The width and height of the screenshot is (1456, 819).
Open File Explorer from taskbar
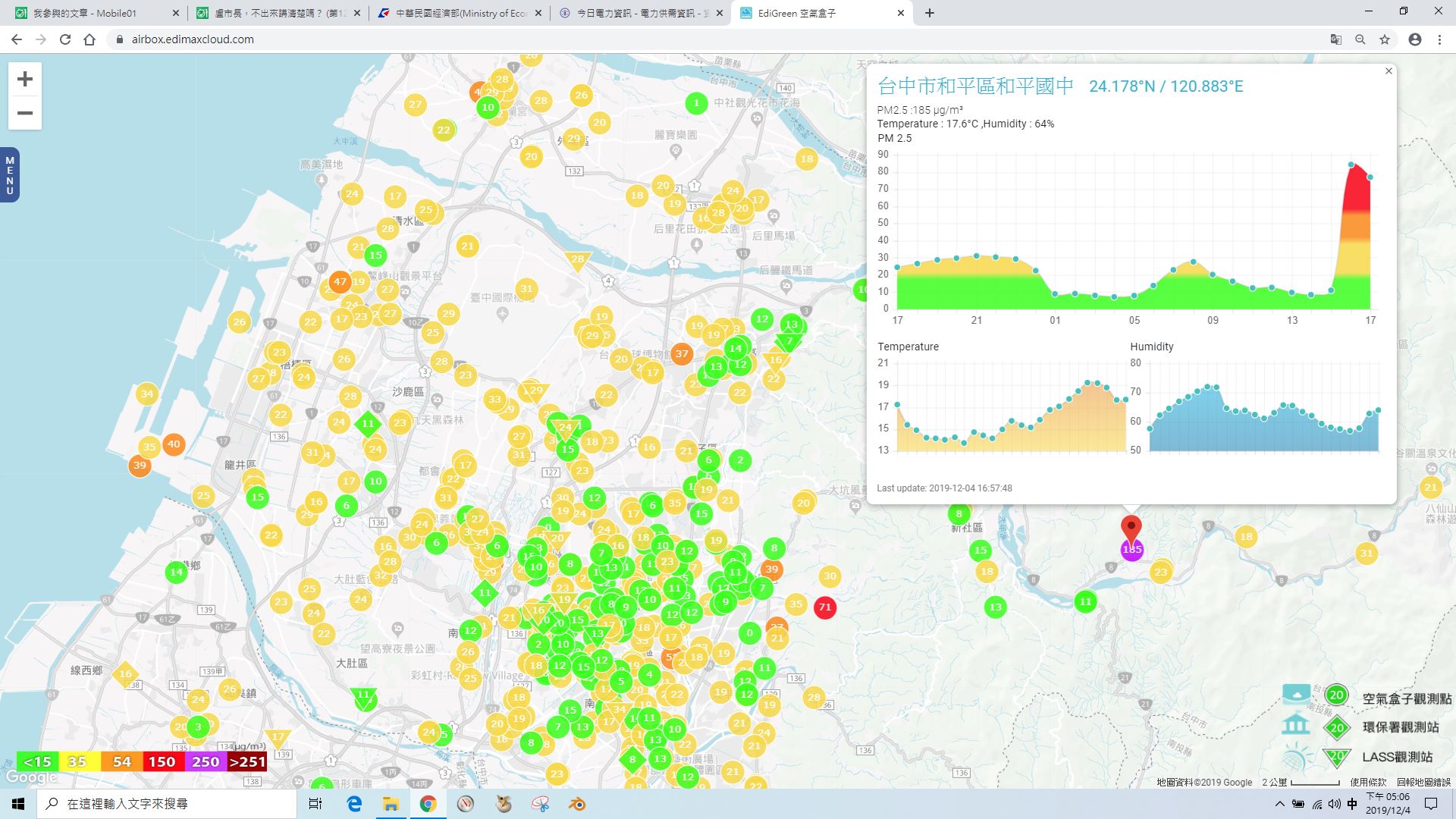(391, 804)
